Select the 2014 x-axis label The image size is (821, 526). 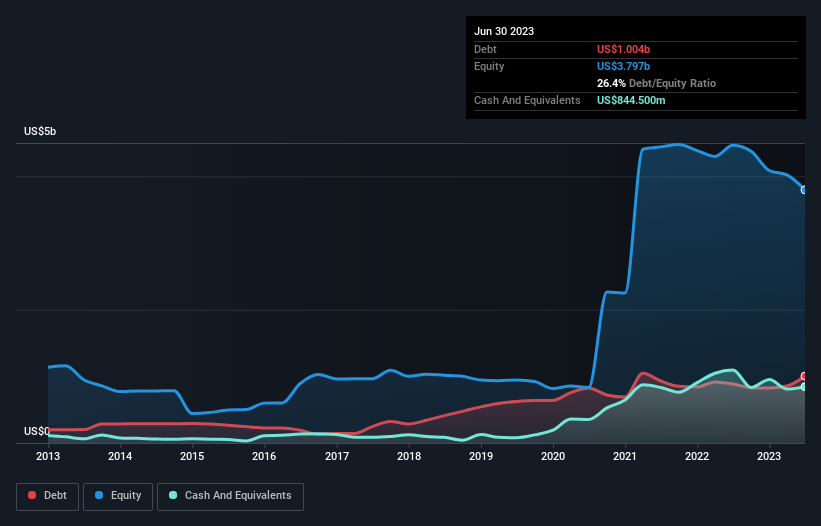click(120, 456)
